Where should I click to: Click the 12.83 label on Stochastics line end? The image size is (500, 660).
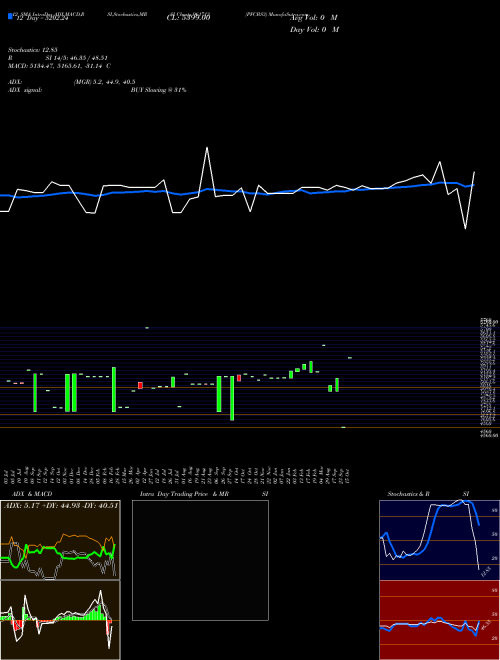(486, 572)
